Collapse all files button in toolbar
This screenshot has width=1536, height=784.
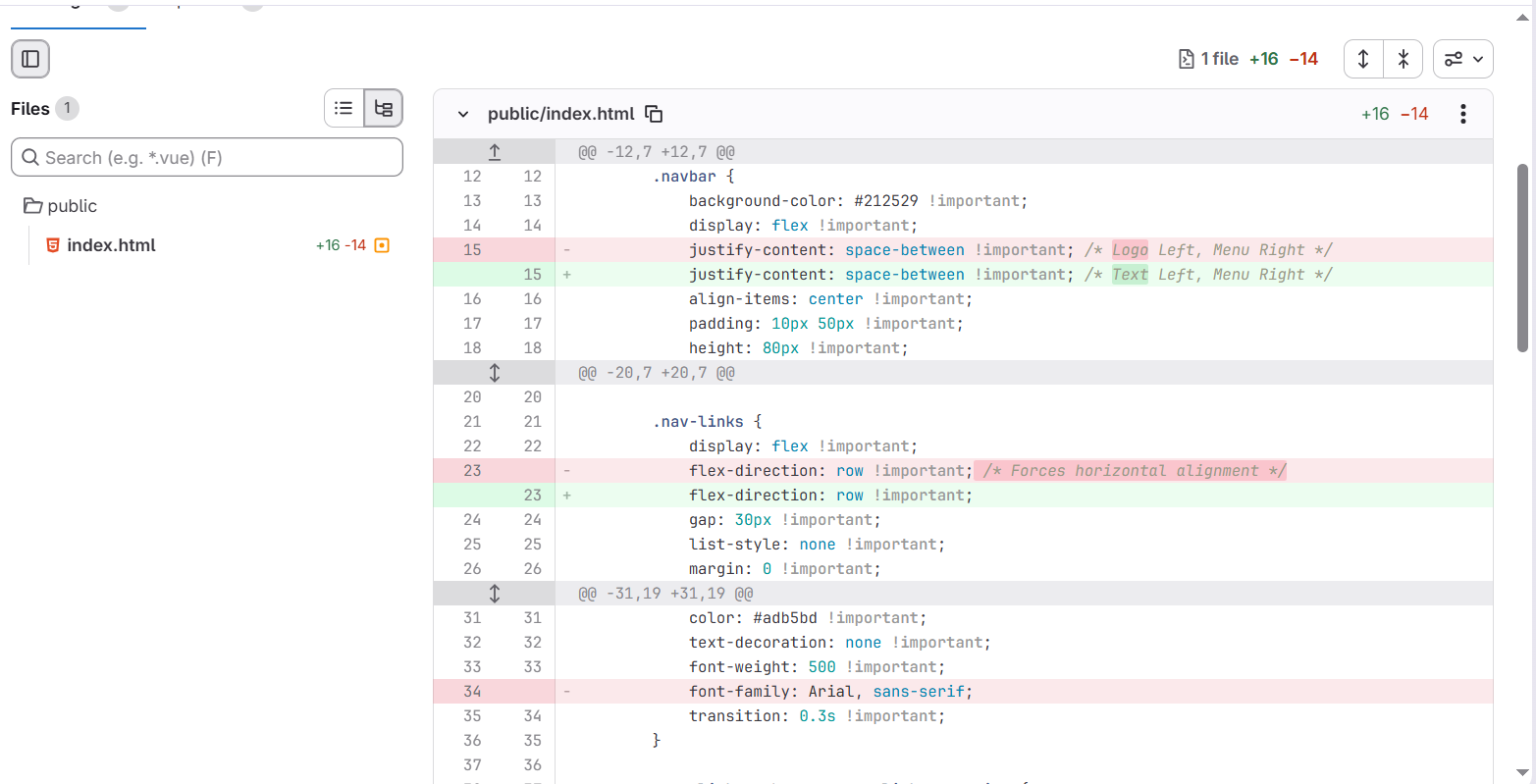click(1404, 59)
